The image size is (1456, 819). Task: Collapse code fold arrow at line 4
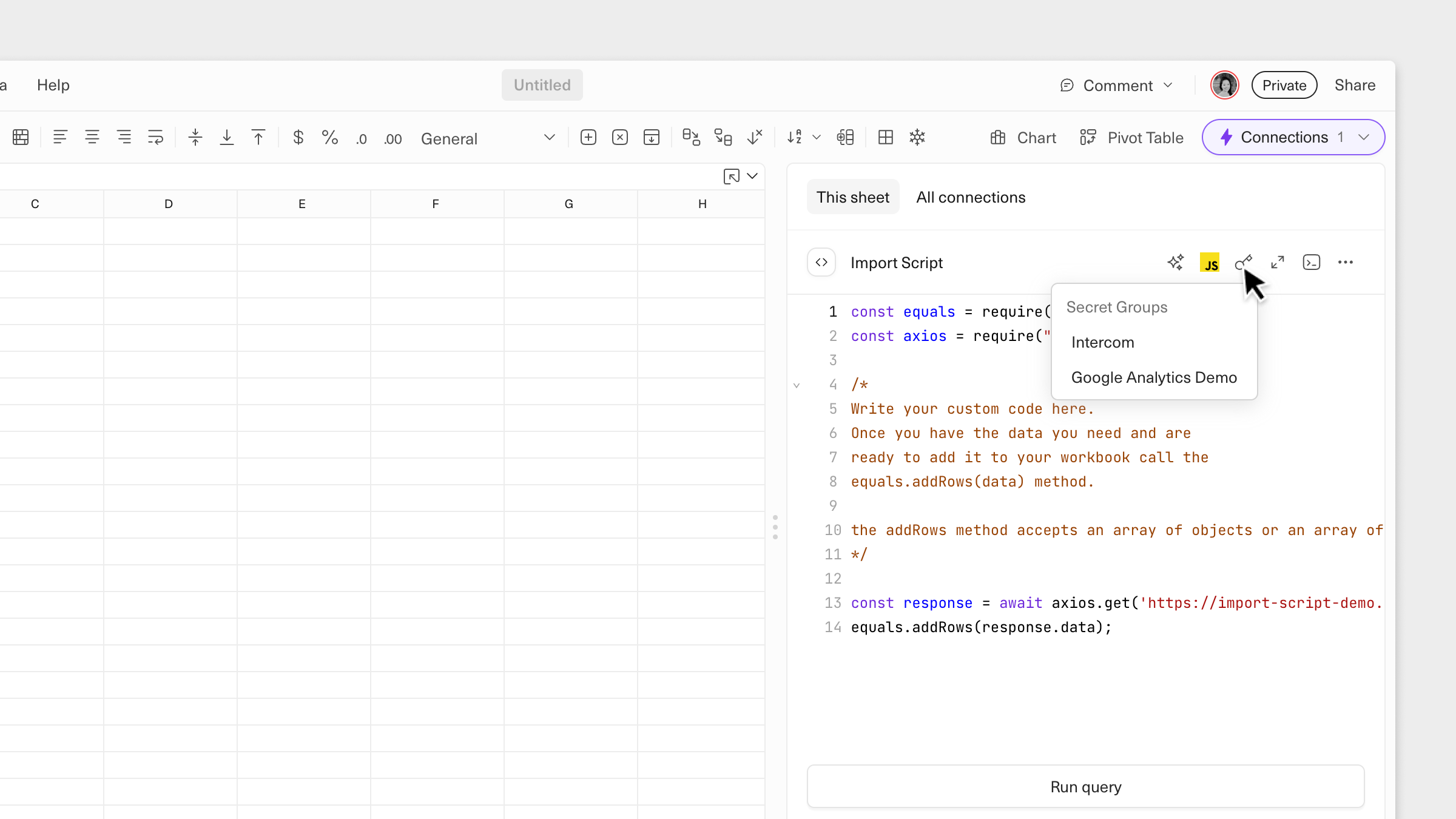coord(797,385)
